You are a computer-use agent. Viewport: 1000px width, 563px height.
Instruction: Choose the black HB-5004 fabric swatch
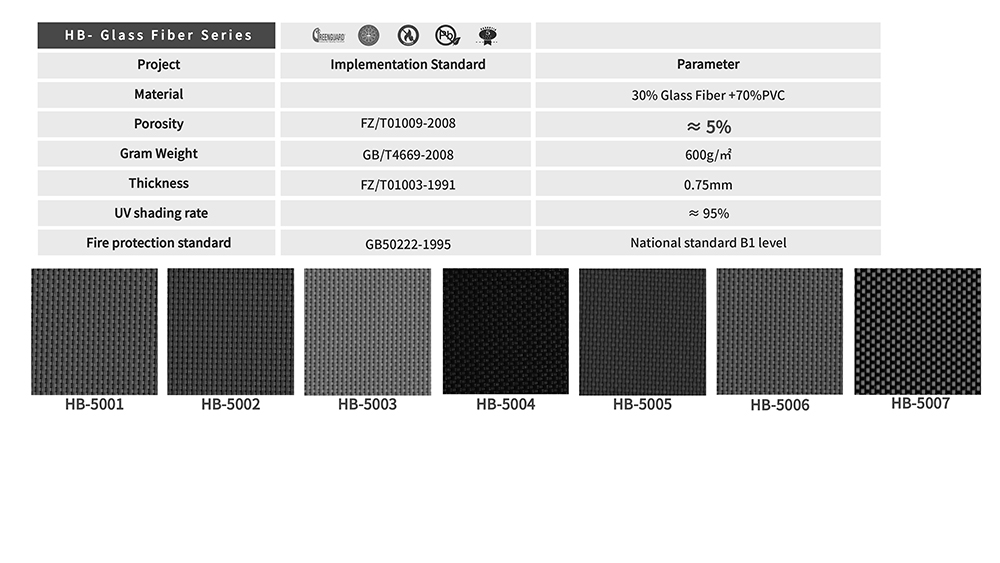pyautogui.click(x=505, y=331)
